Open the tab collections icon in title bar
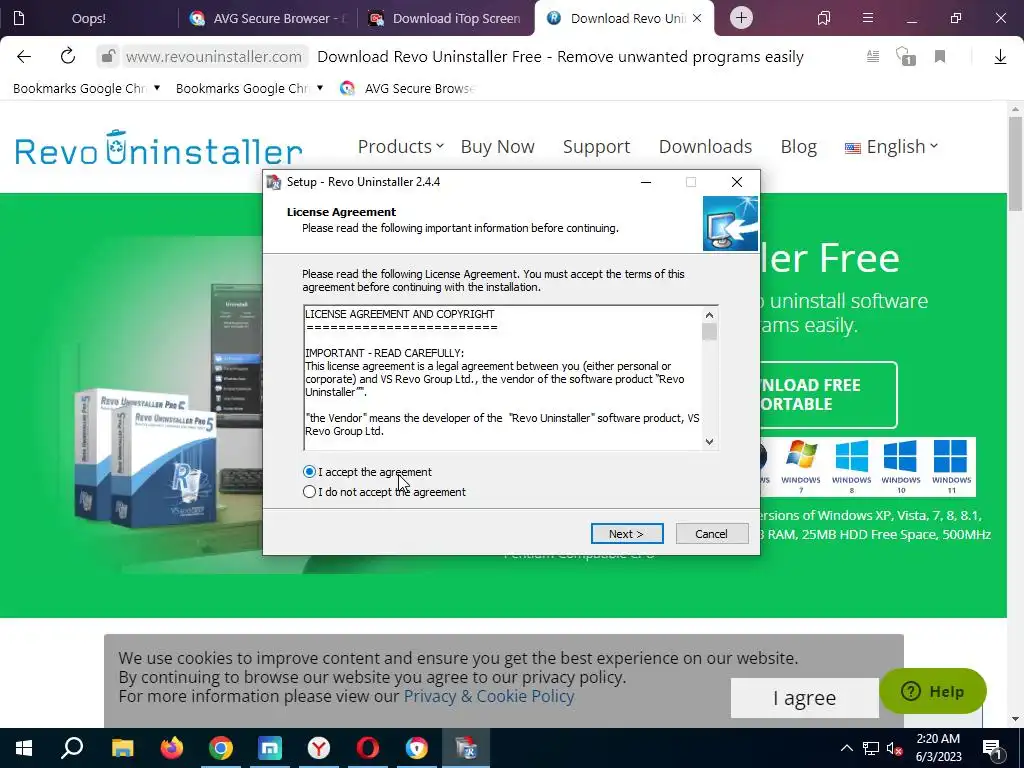The image size is (1024, 768). pyautogui.click(x=824, y=18)
